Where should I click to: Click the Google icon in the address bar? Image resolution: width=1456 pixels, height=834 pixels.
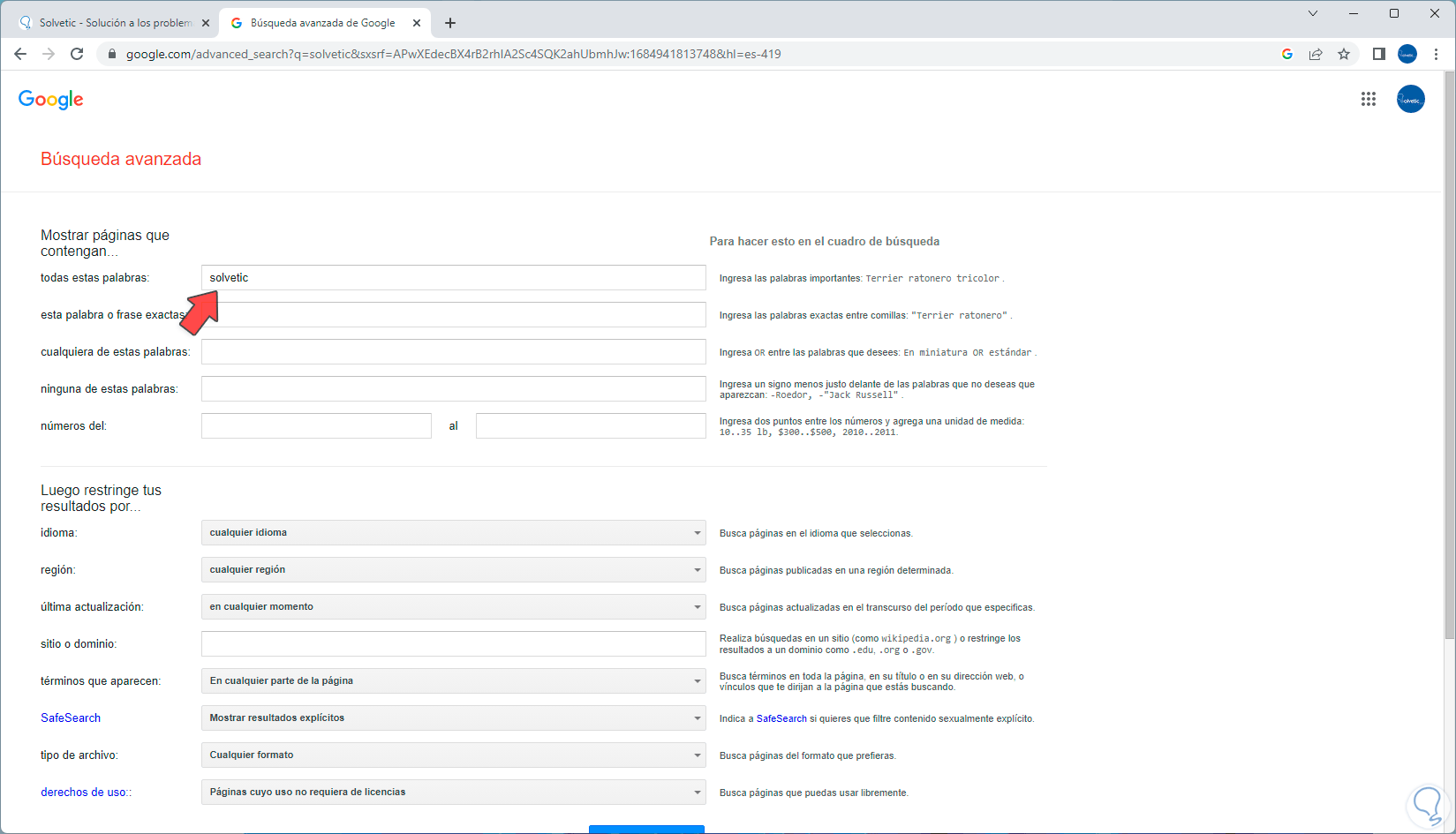click(x=1287, y=54)
